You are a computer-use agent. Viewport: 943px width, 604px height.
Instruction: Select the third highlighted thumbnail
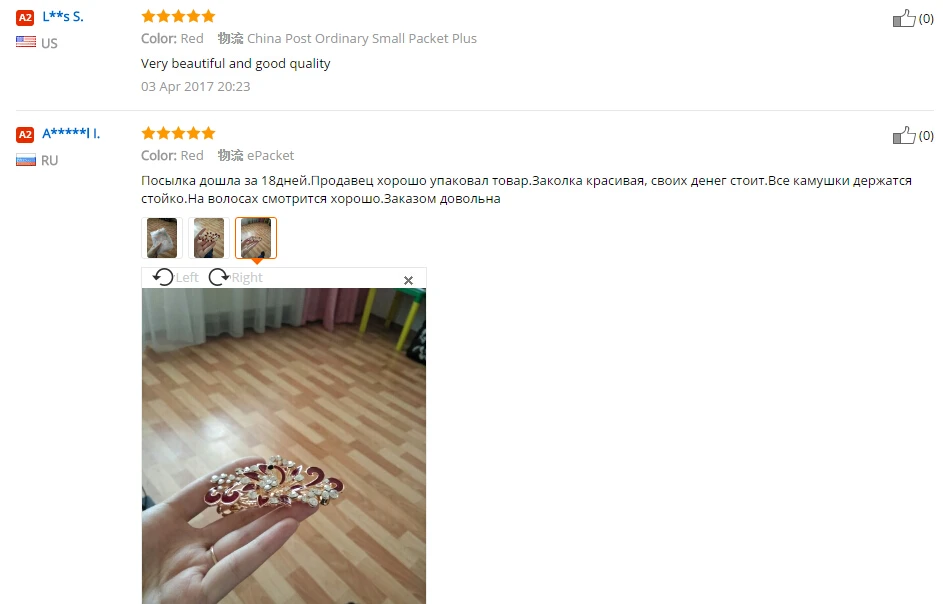(x=256, y=238)
